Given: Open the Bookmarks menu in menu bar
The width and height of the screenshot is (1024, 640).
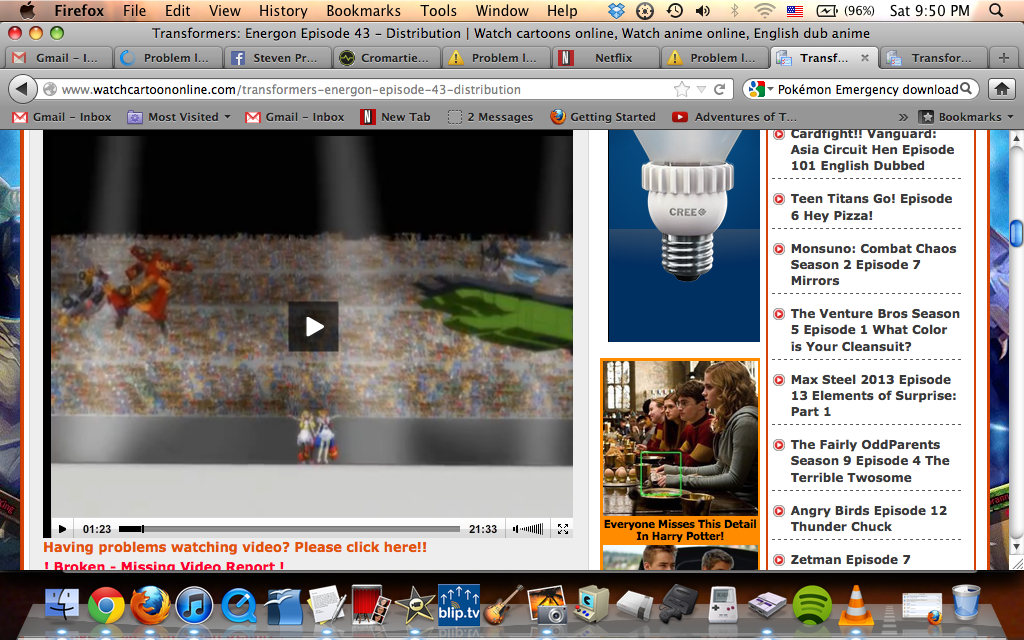Looking at the screenshot, I should coord(363,10).
